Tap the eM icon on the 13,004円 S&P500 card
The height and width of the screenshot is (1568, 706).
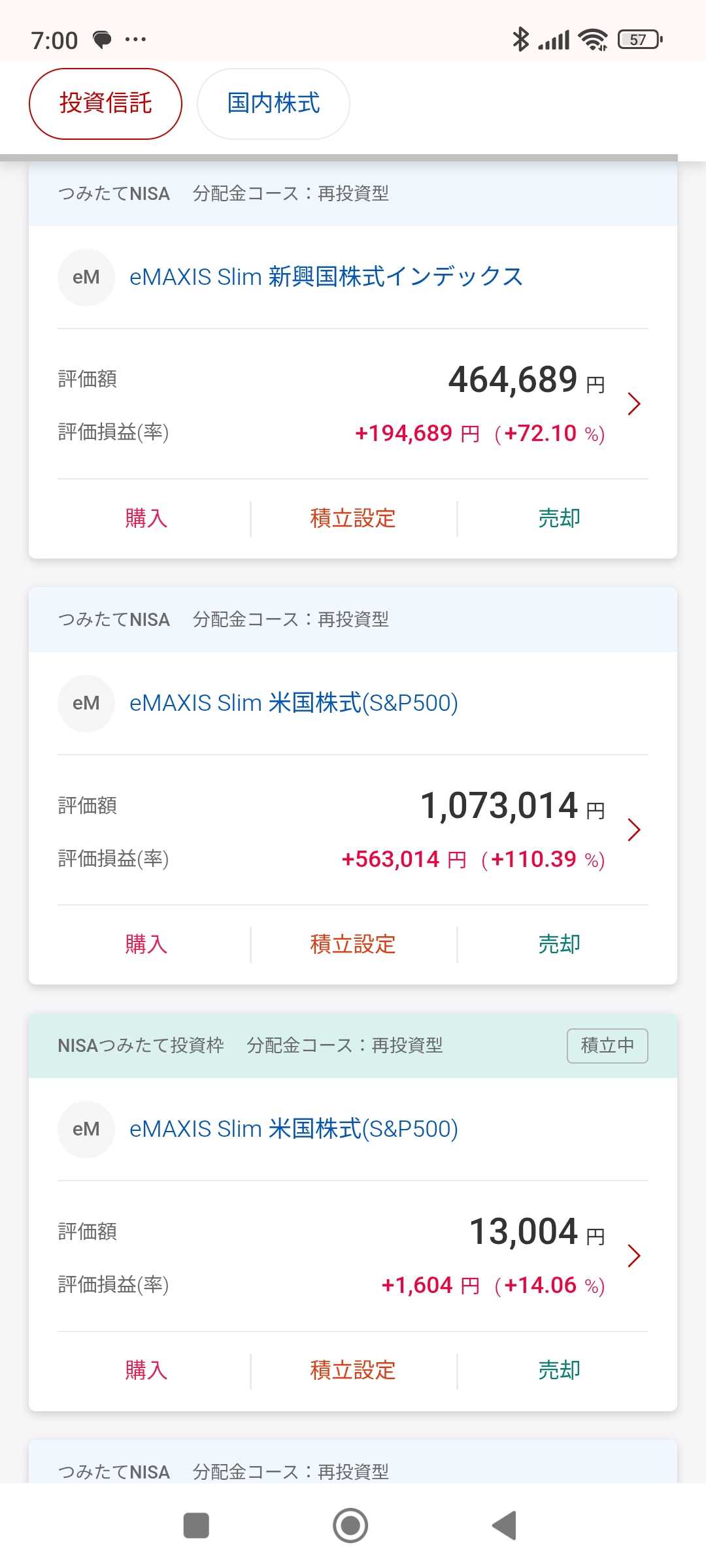click(86, 1130)
